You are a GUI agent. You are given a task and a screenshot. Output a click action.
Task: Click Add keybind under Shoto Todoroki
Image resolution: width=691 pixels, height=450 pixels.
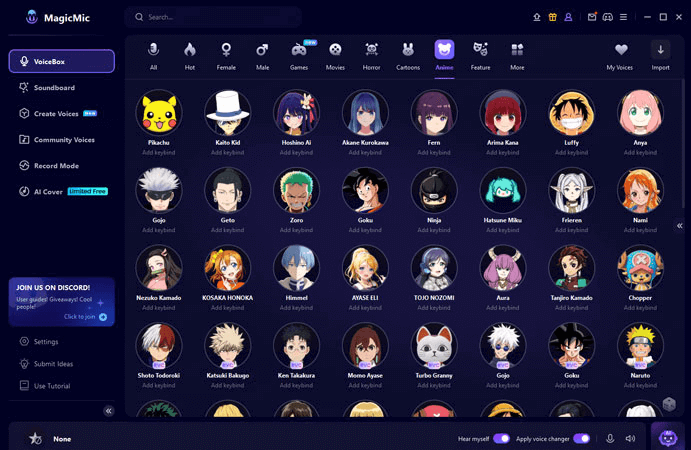pyautogui.click(x=159, y=385)
